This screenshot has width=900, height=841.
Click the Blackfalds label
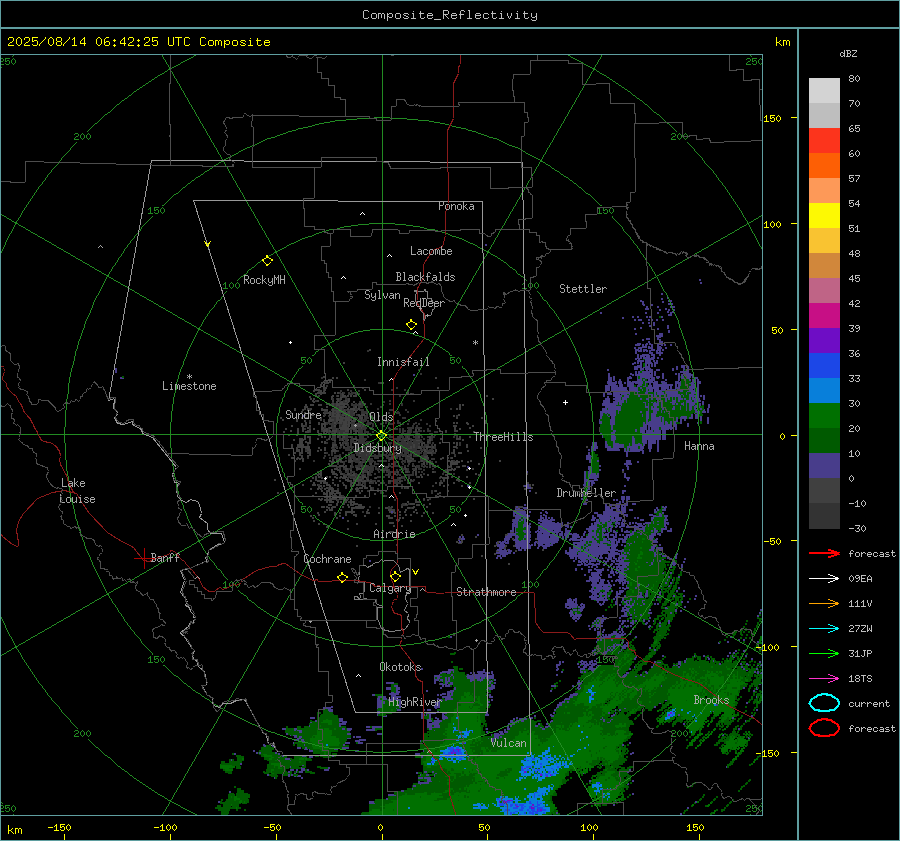click(425, 277)
